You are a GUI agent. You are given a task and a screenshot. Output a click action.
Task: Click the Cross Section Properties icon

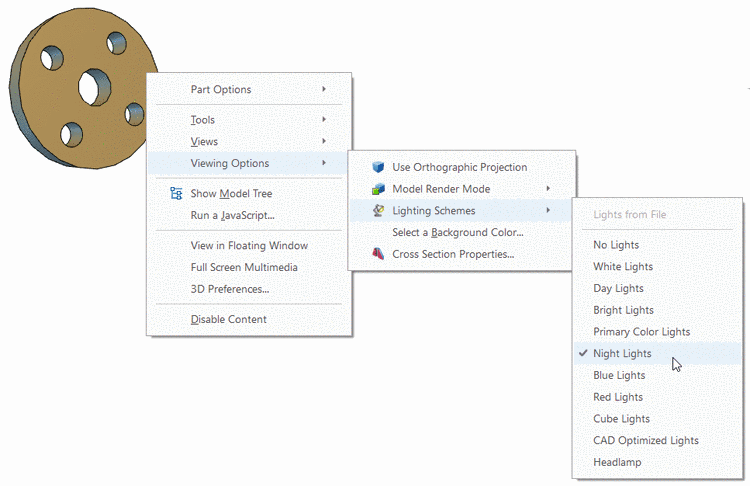(x=378, y=254)
